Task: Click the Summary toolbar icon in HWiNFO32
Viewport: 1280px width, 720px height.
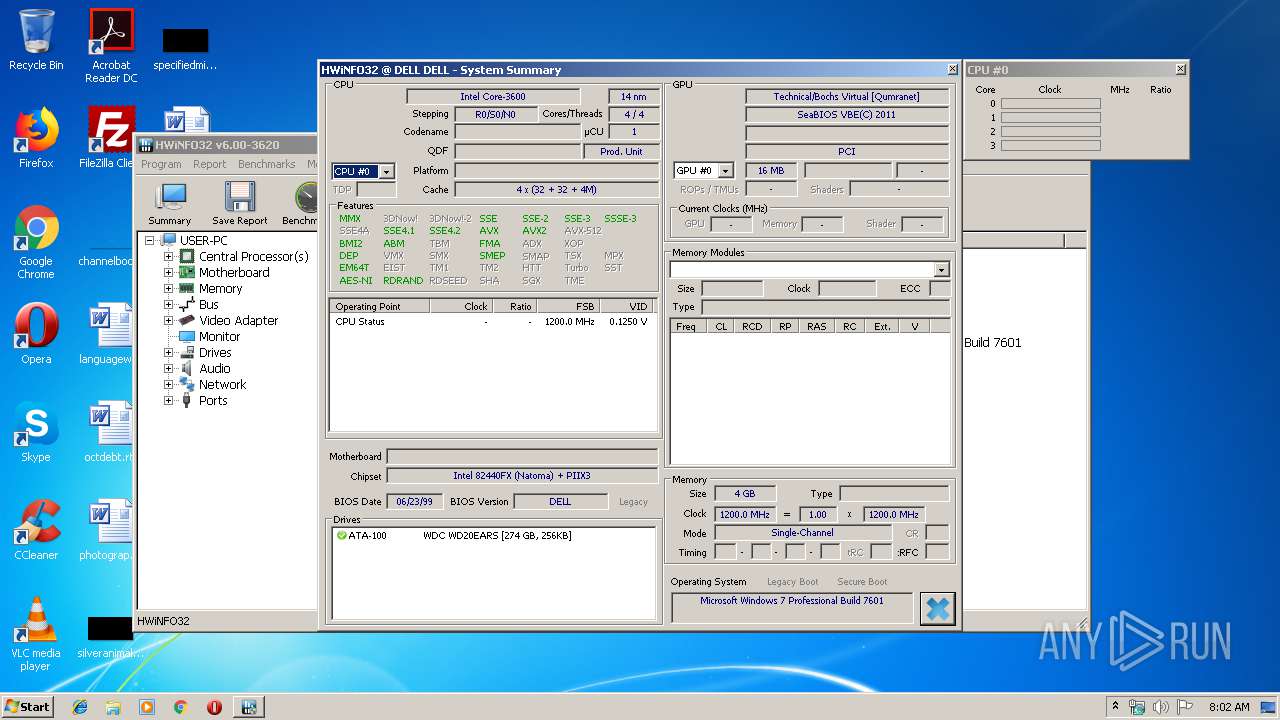Action: (170, 204)
